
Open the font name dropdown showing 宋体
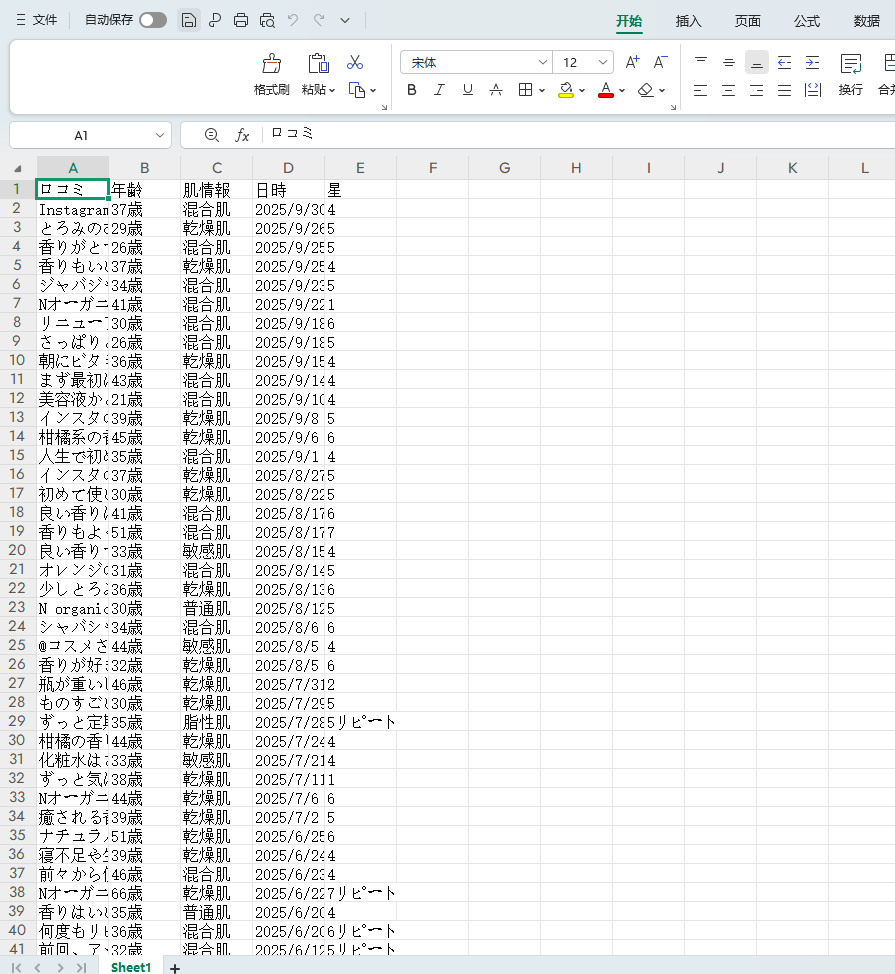[x=542, y=62]
